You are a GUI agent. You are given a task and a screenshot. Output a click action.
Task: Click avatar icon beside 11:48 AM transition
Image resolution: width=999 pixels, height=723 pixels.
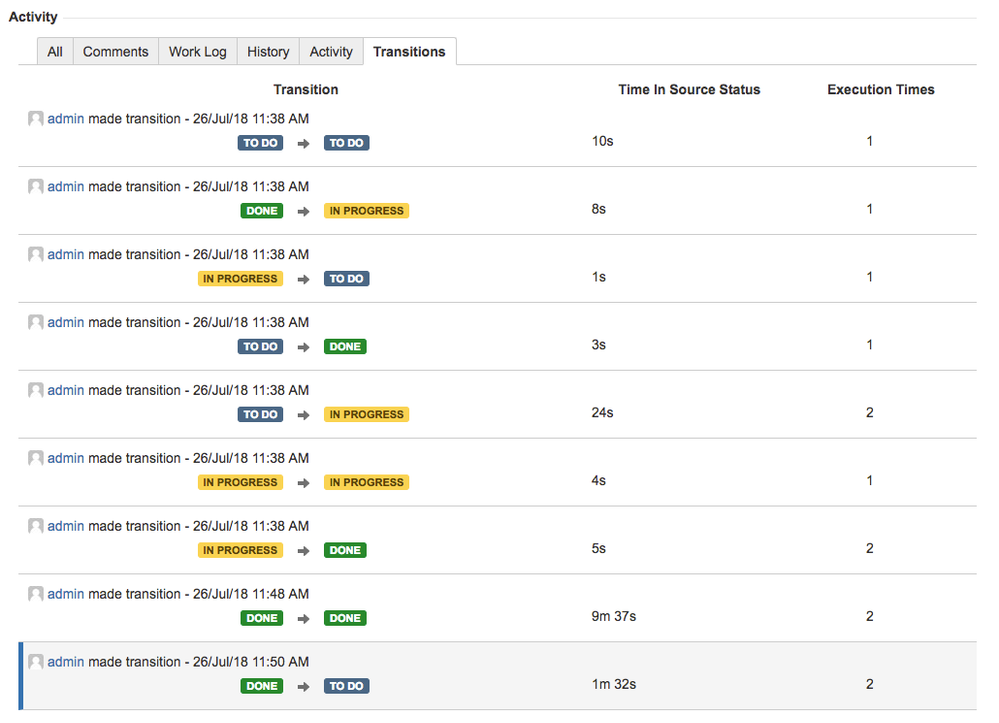tap(36, 594)
